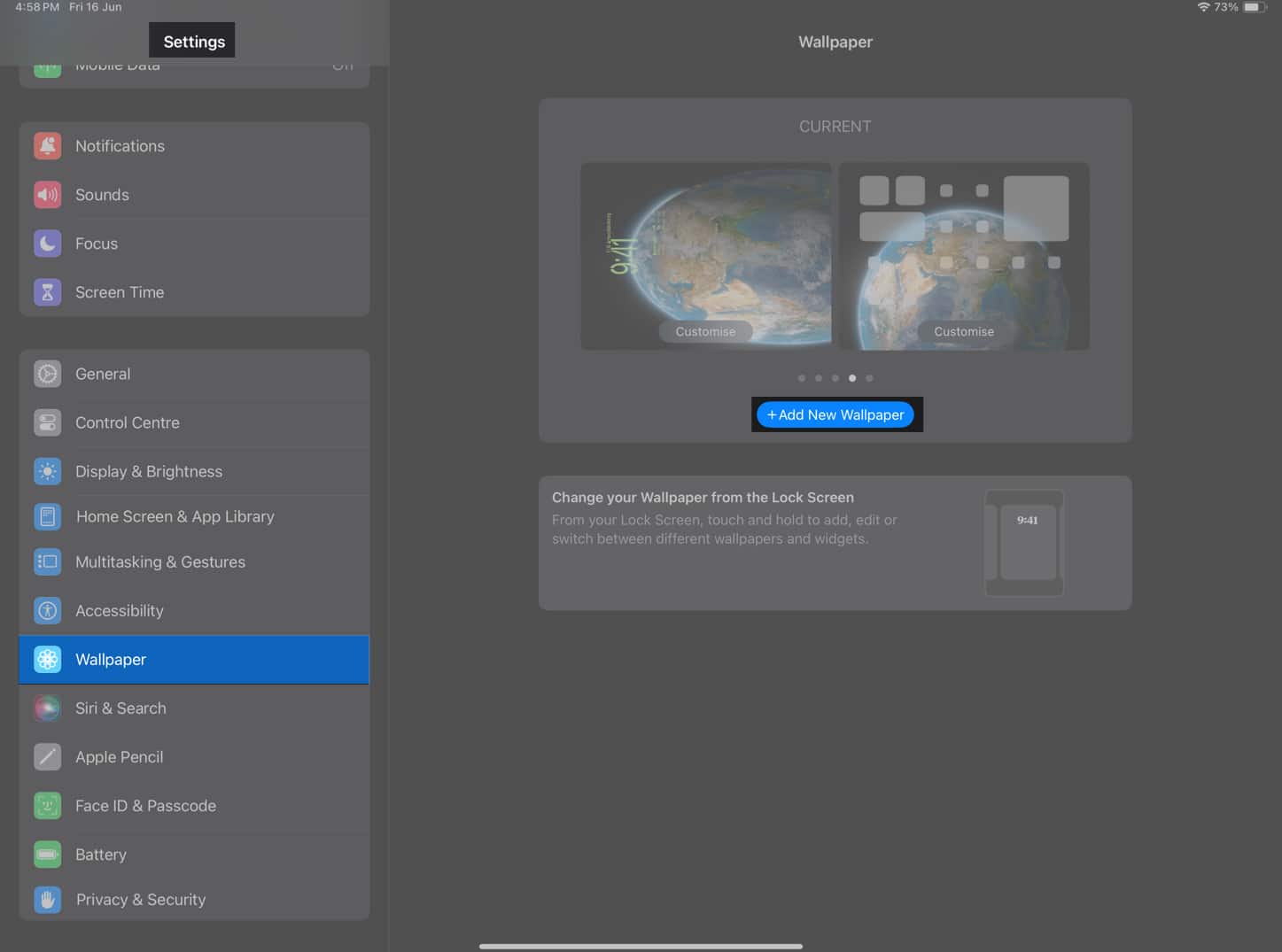1282x952 pixels.
Task: Tap the Sounds speaker icon
Action: (48, 195)
